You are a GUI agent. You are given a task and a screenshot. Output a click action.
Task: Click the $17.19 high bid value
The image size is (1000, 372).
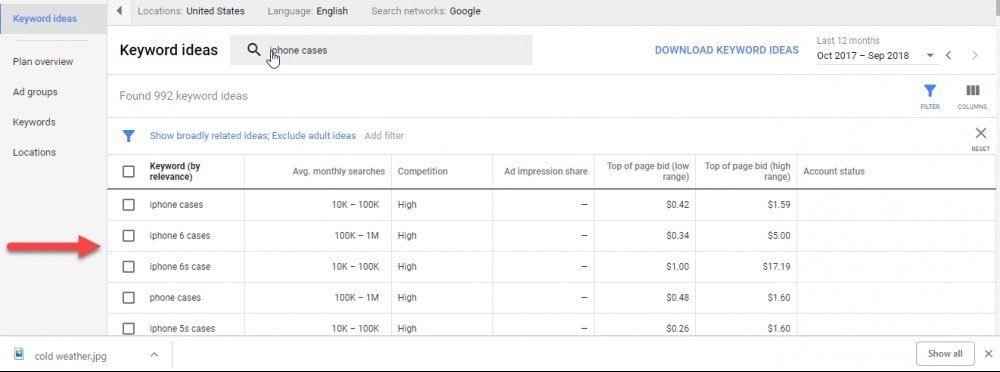[x=776, y=267]
